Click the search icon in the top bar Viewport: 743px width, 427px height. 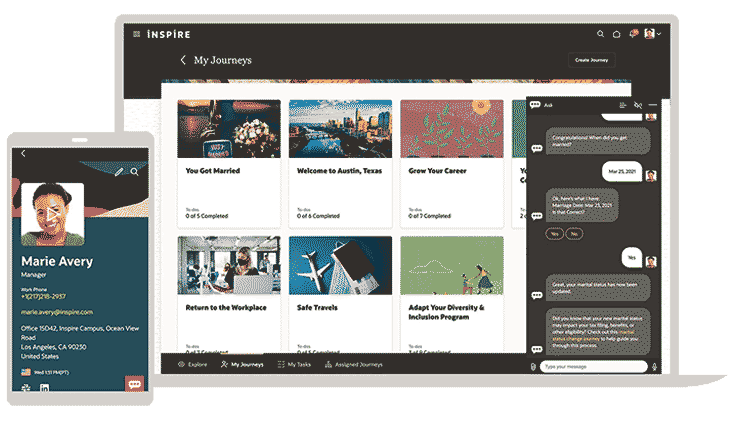click(600, 34)
